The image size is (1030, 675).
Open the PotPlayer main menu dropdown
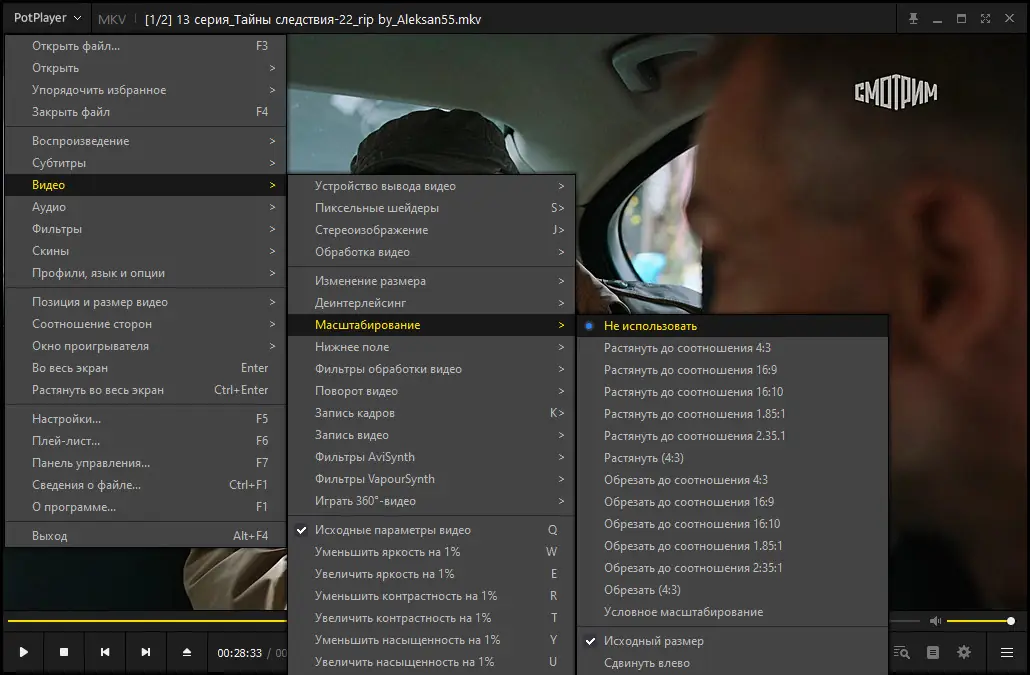(45, 19)
